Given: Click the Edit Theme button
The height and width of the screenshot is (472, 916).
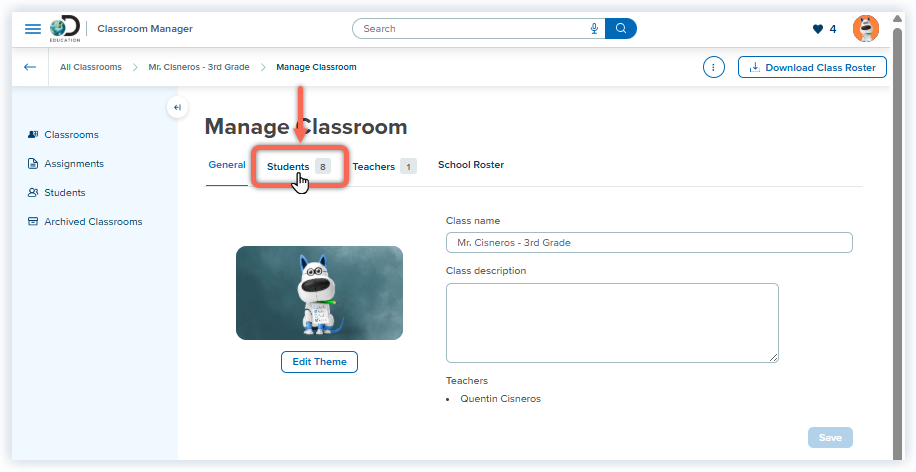Looking at the screenshot, I should click(319, 362).
